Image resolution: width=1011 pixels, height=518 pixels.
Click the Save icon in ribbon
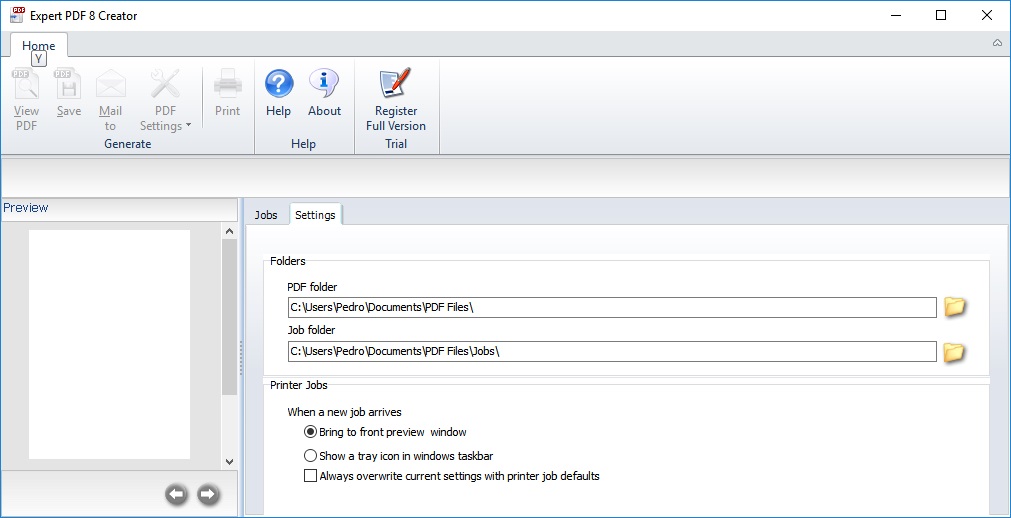pyautogui.click(x=68, y=84)
